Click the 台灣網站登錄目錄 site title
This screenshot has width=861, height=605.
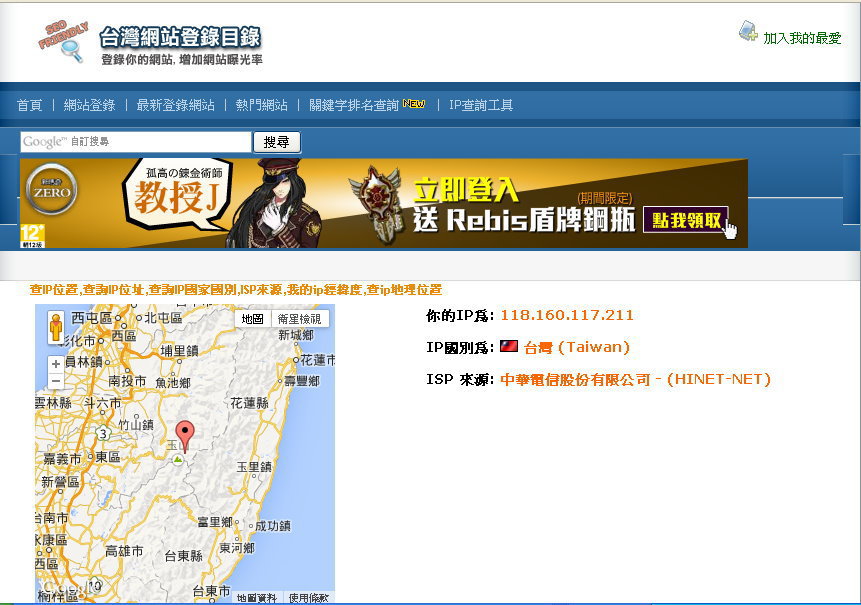pos(180,37)
